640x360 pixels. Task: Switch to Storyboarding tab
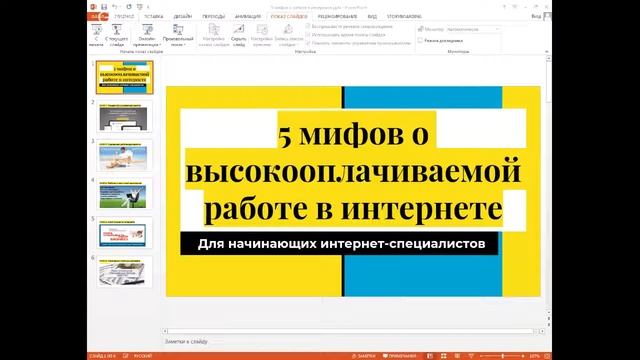tap(404, 16)
